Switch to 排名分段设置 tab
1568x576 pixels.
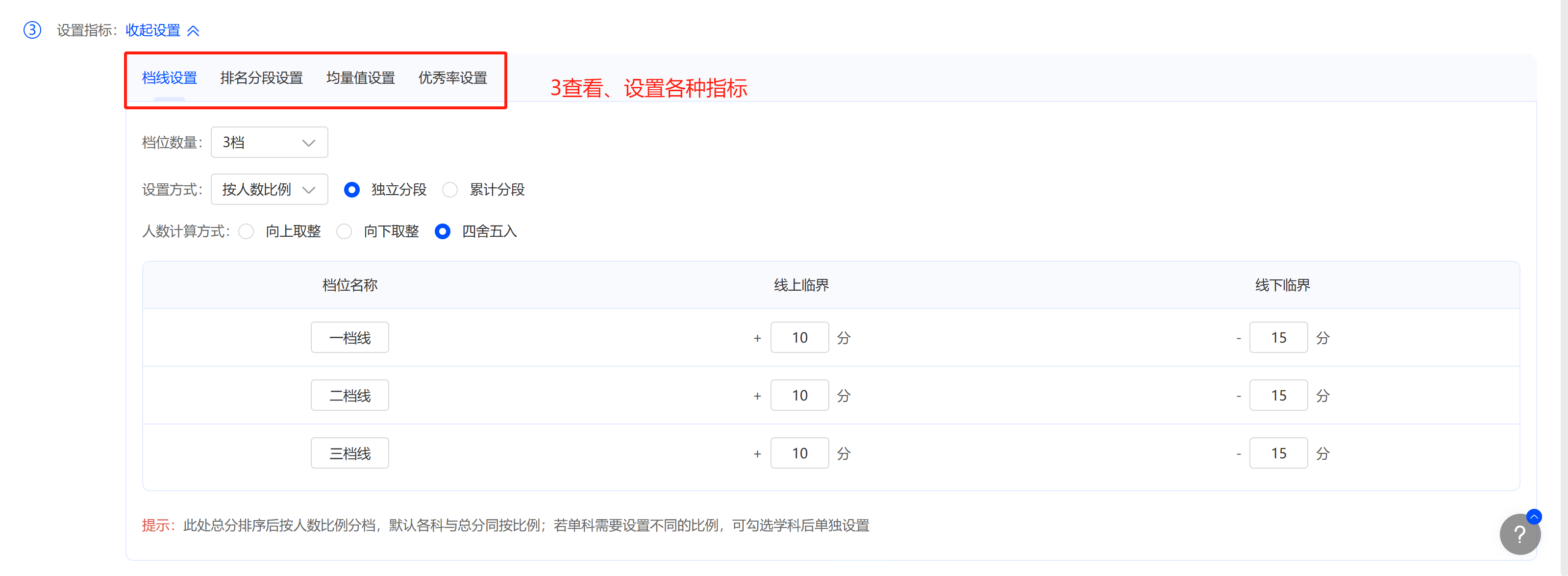coord(261,78)
